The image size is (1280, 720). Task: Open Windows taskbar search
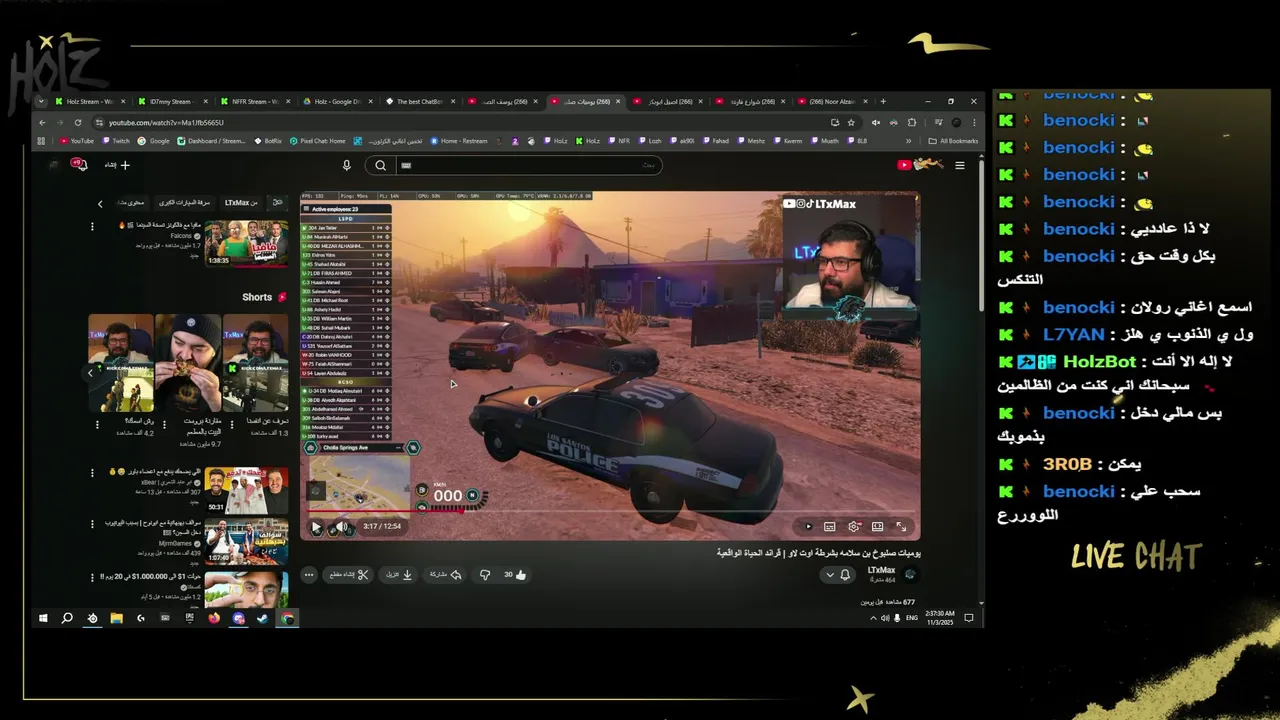click(x=67, y=618)
